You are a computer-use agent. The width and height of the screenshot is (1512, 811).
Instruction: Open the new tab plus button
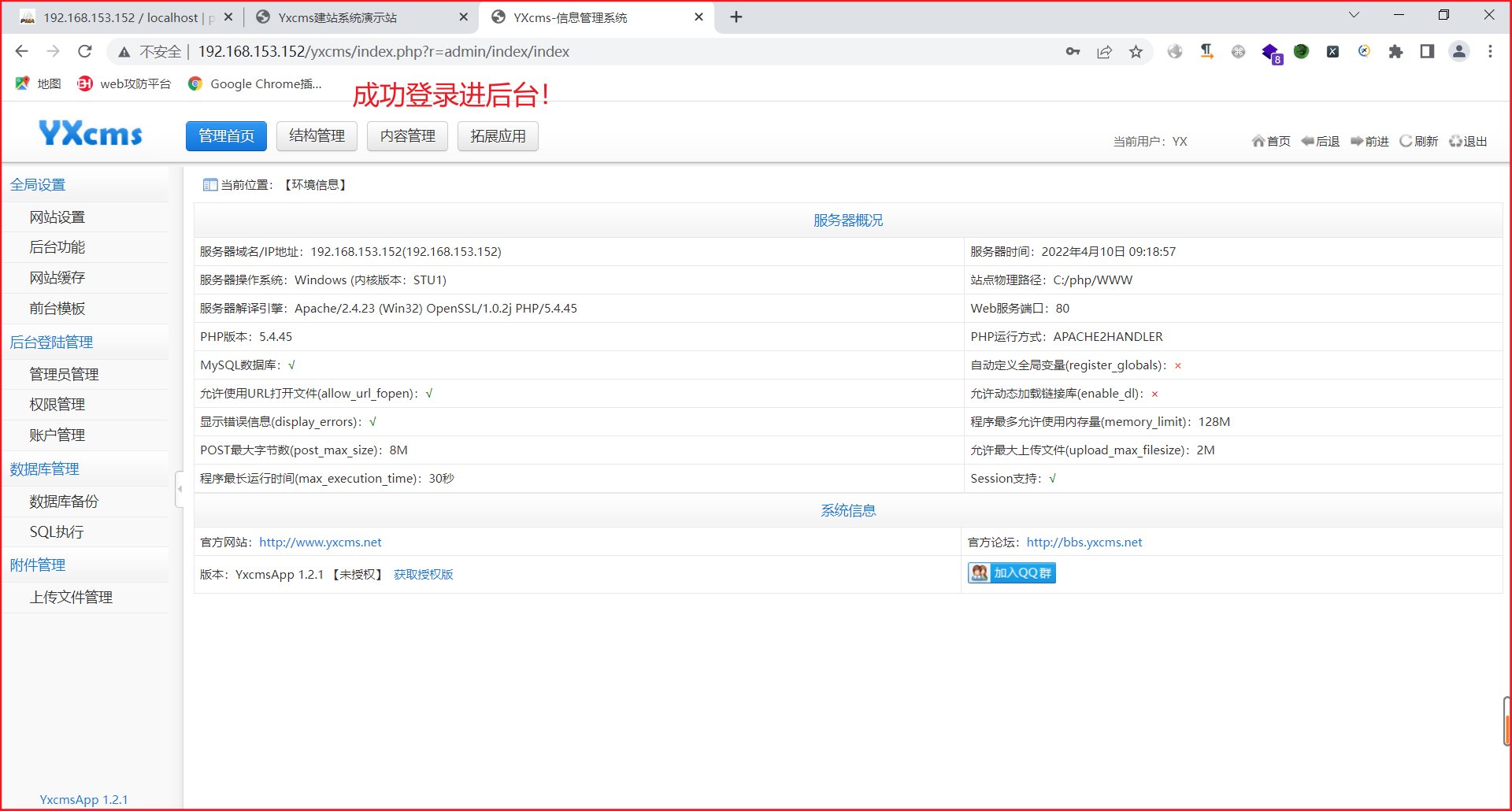pos(736,17)
